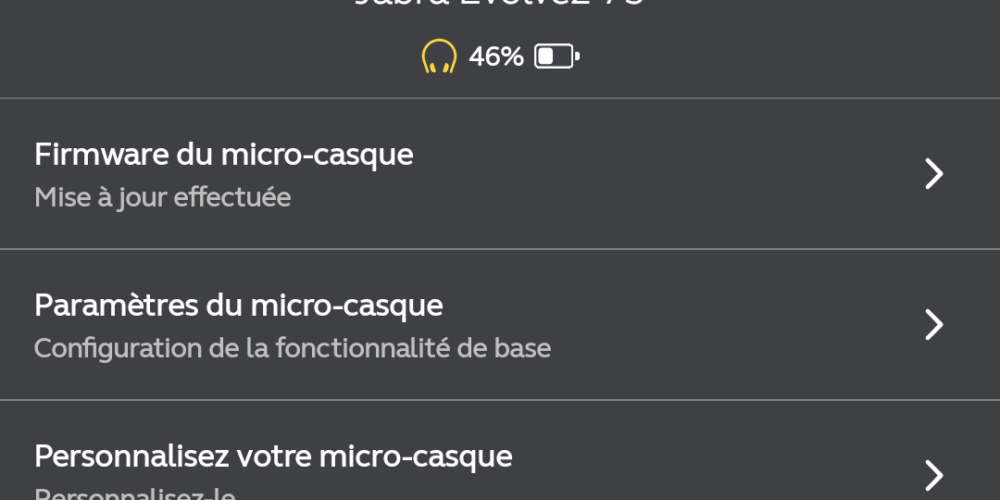Click the 46% battery percentage
The height and width of the screenshot is (500, 1000).
tap(496, 57)
